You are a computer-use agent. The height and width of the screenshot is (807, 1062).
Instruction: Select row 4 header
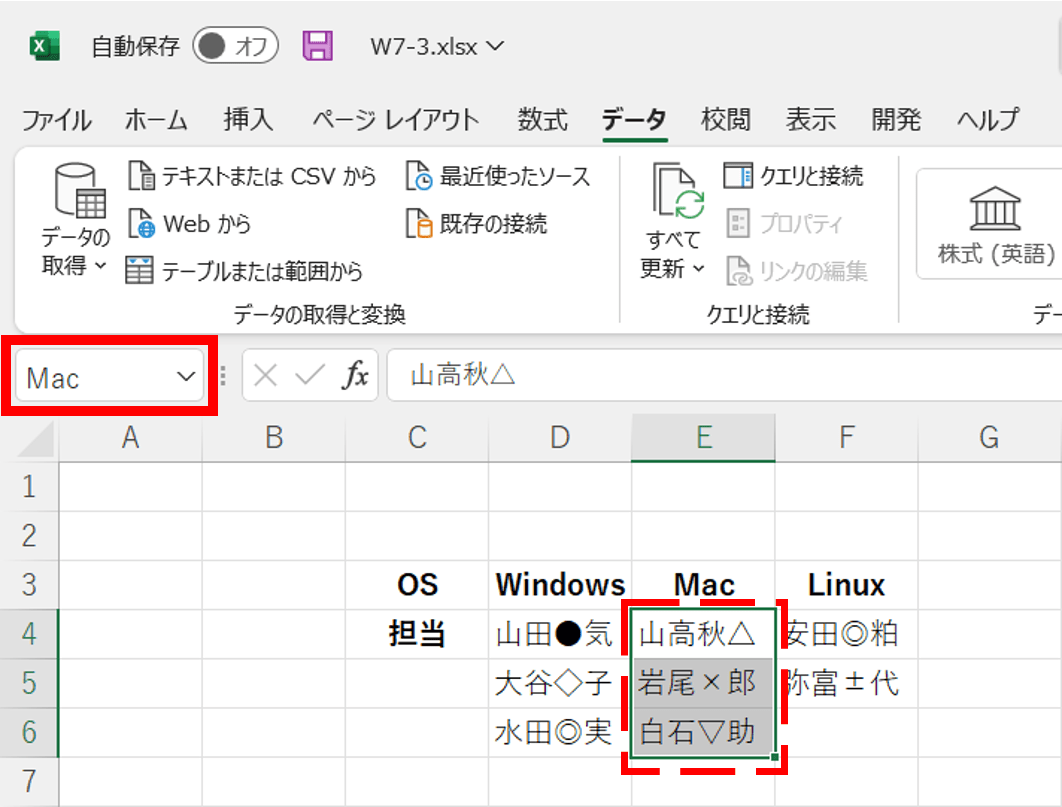[29, 634]
